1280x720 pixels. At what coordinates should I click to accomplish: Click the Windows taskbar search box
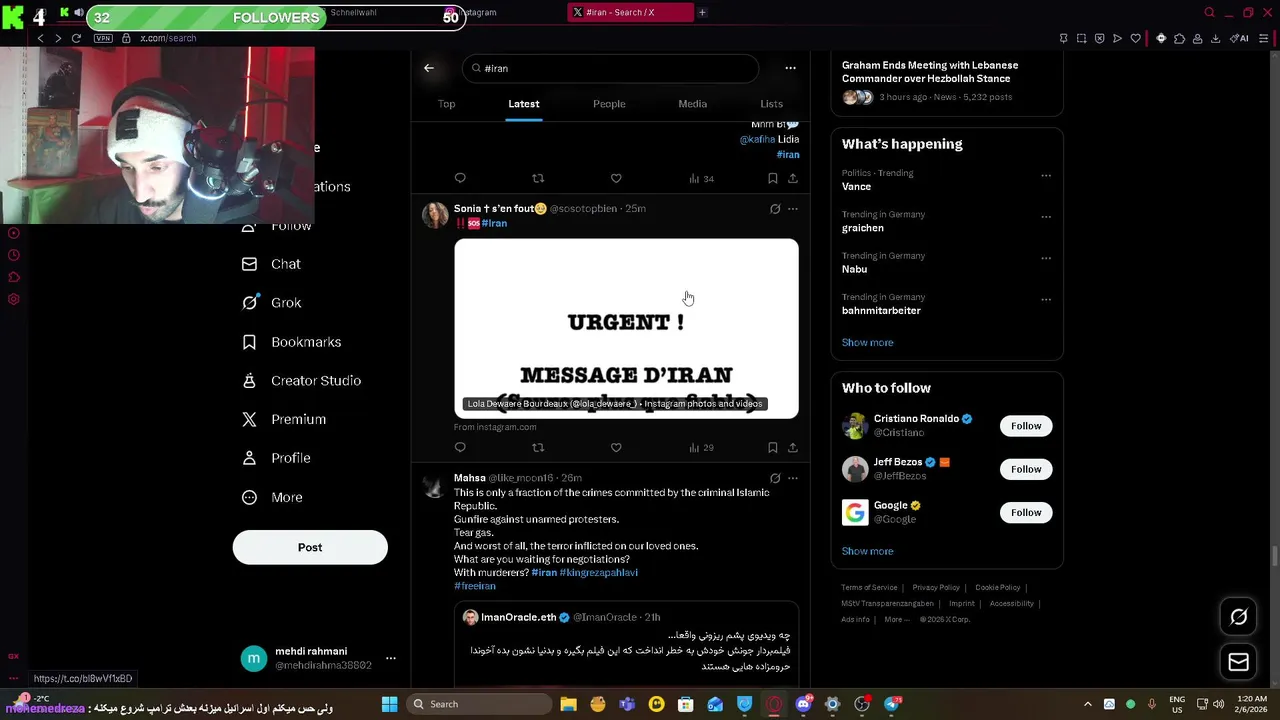tap(480, 704)
